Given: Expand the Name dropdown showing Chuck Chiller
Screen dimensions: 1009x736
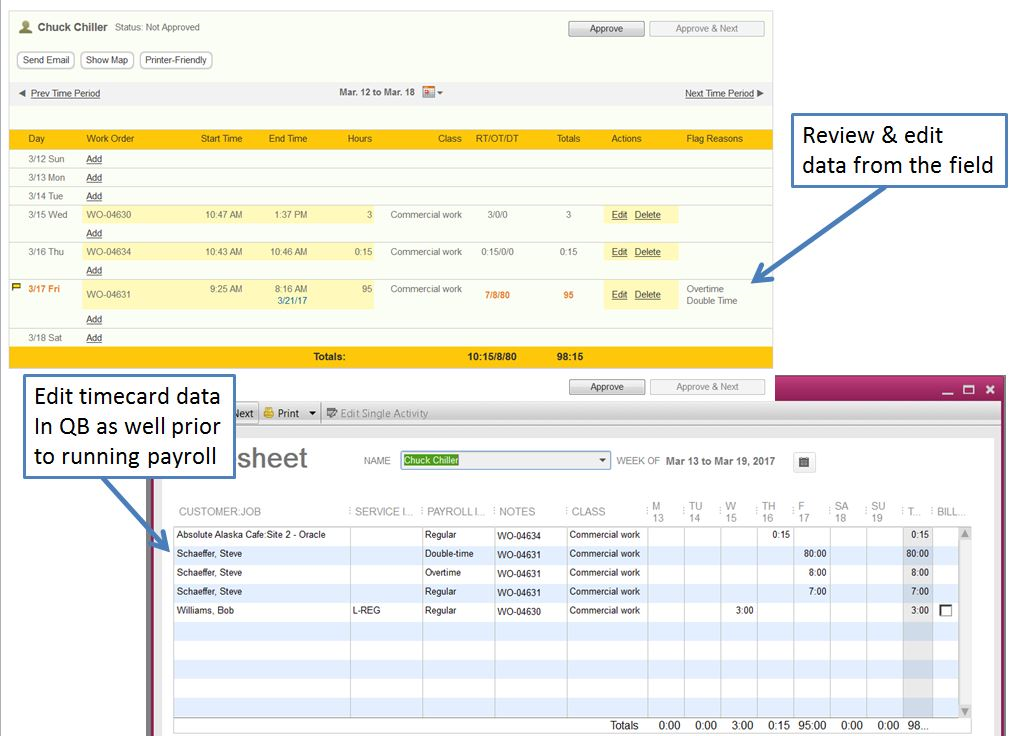Looking at the screenshot, I should click(602, 460).
